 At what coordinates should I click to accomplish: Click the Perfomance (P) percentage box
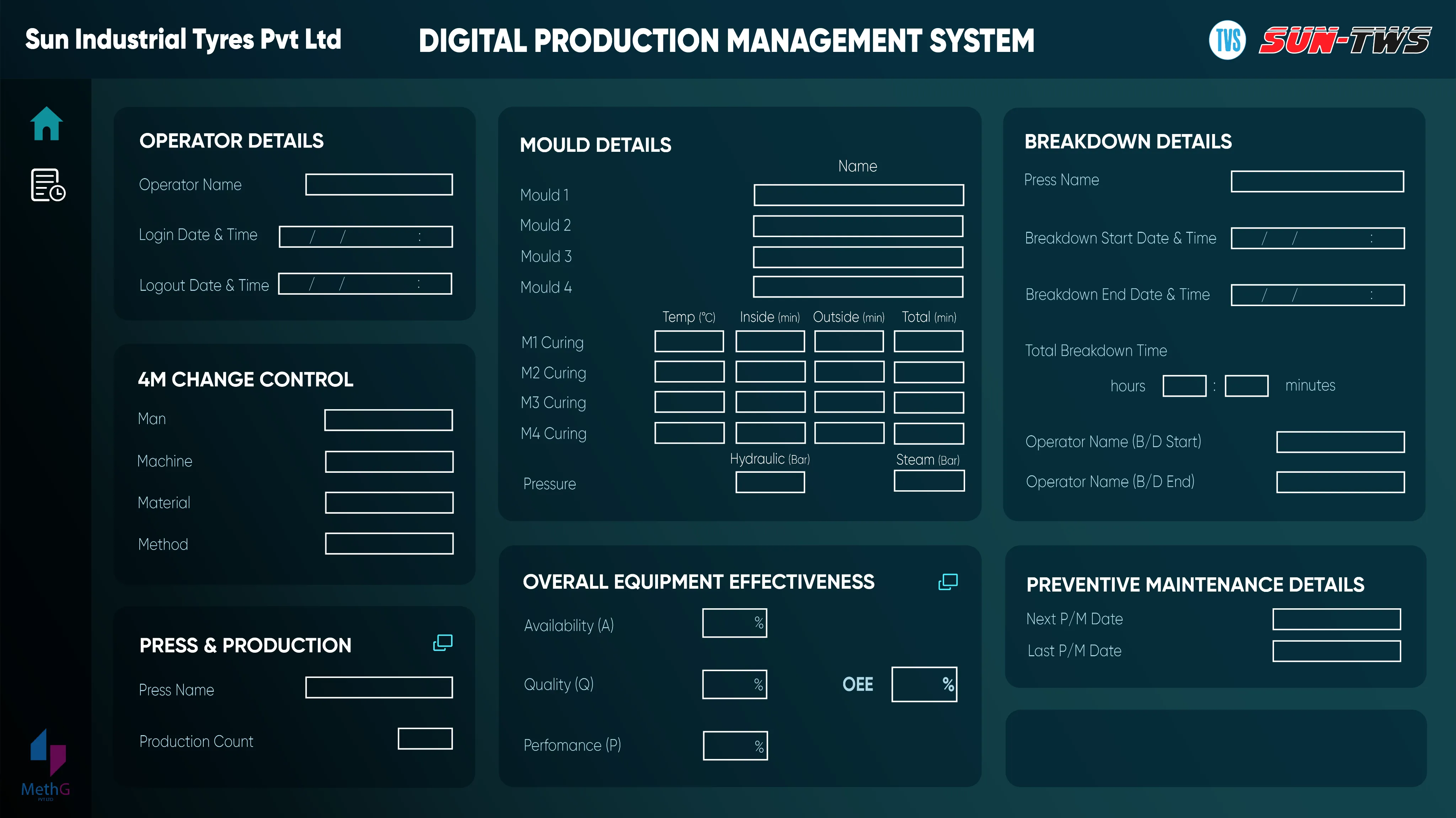coord(735,745)
